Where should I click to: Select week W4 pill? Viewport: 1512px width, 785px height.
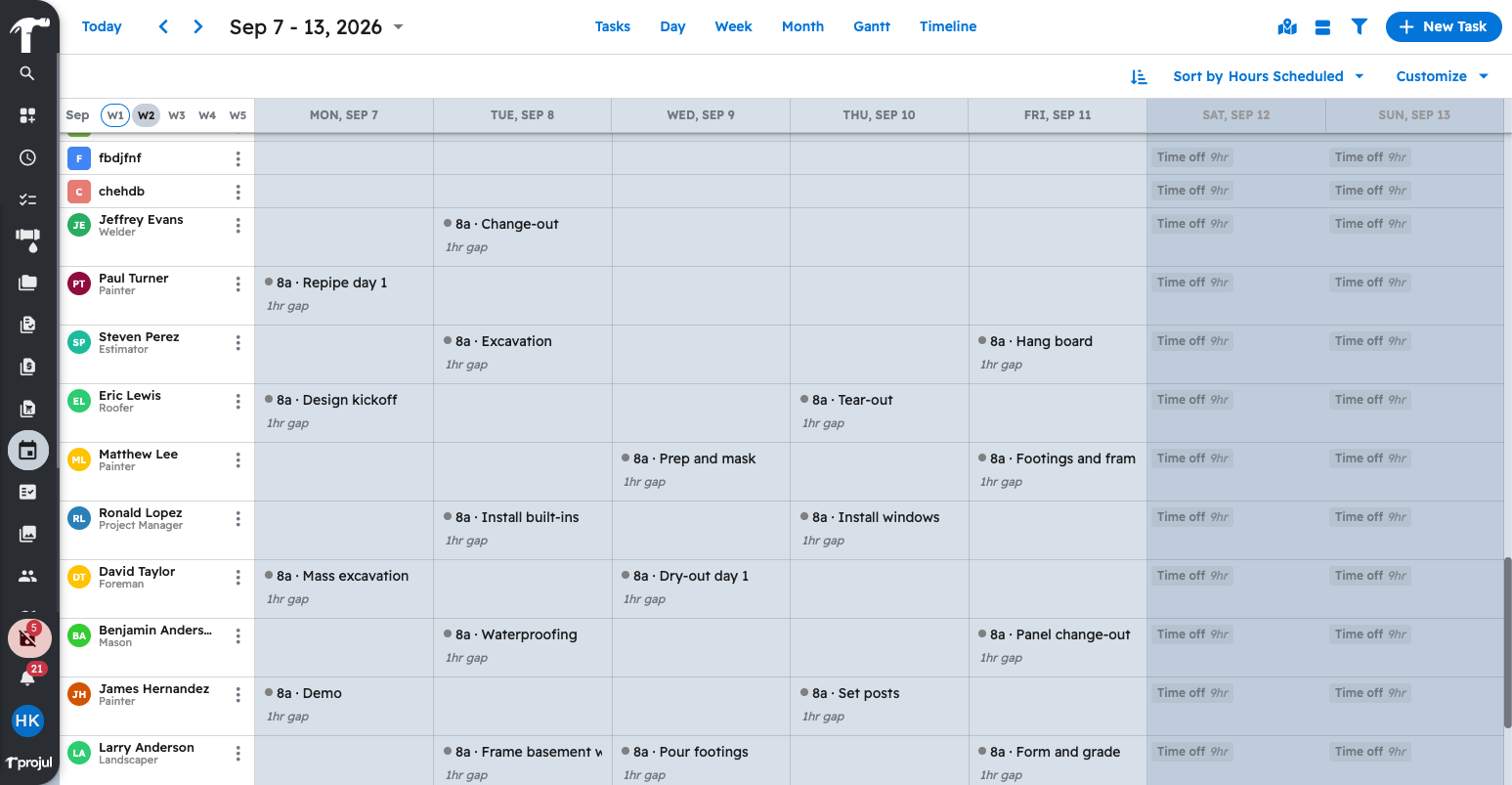207,115
